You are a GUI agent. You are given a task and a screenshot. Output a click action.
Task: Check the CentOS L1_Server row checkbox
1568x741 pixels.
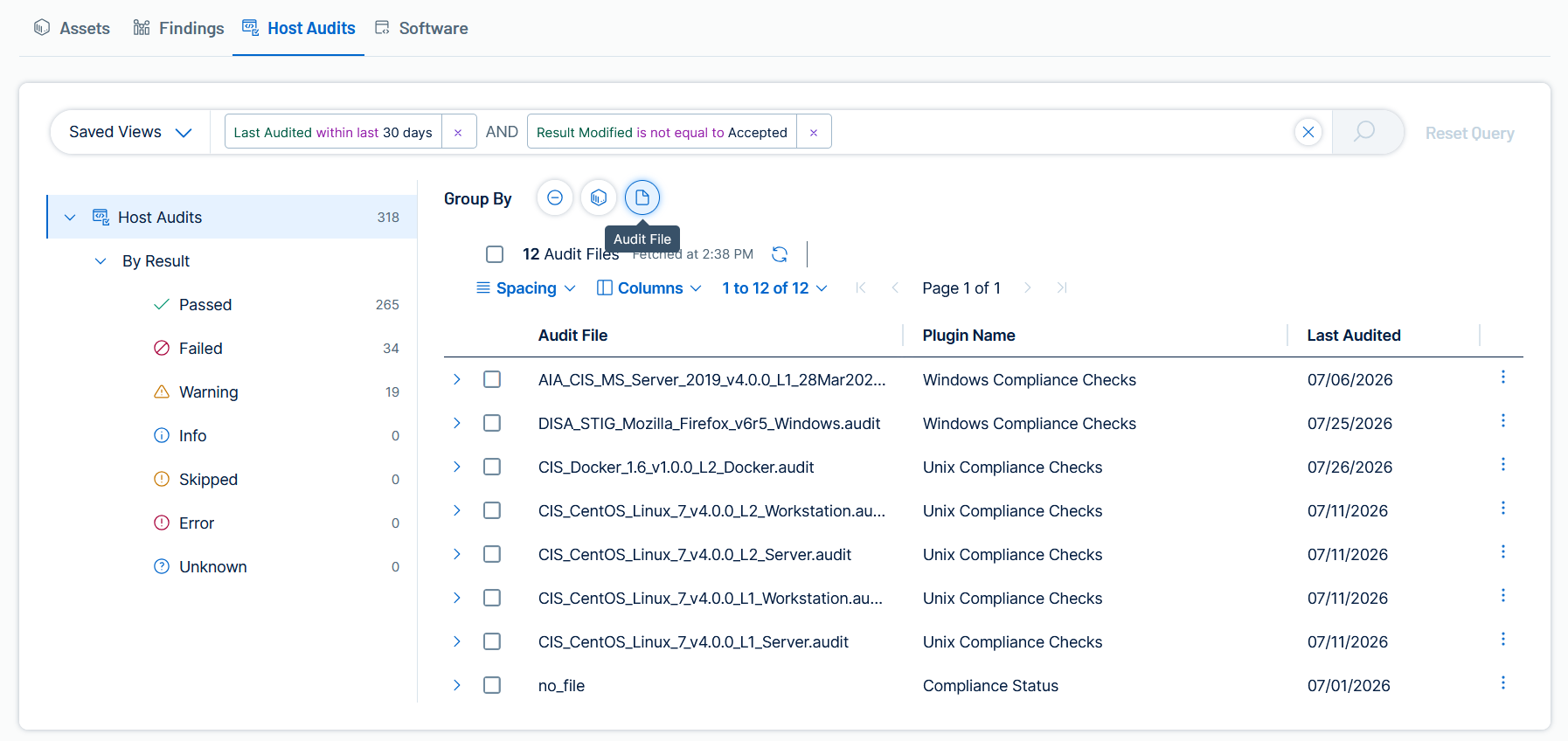(492, 641)
